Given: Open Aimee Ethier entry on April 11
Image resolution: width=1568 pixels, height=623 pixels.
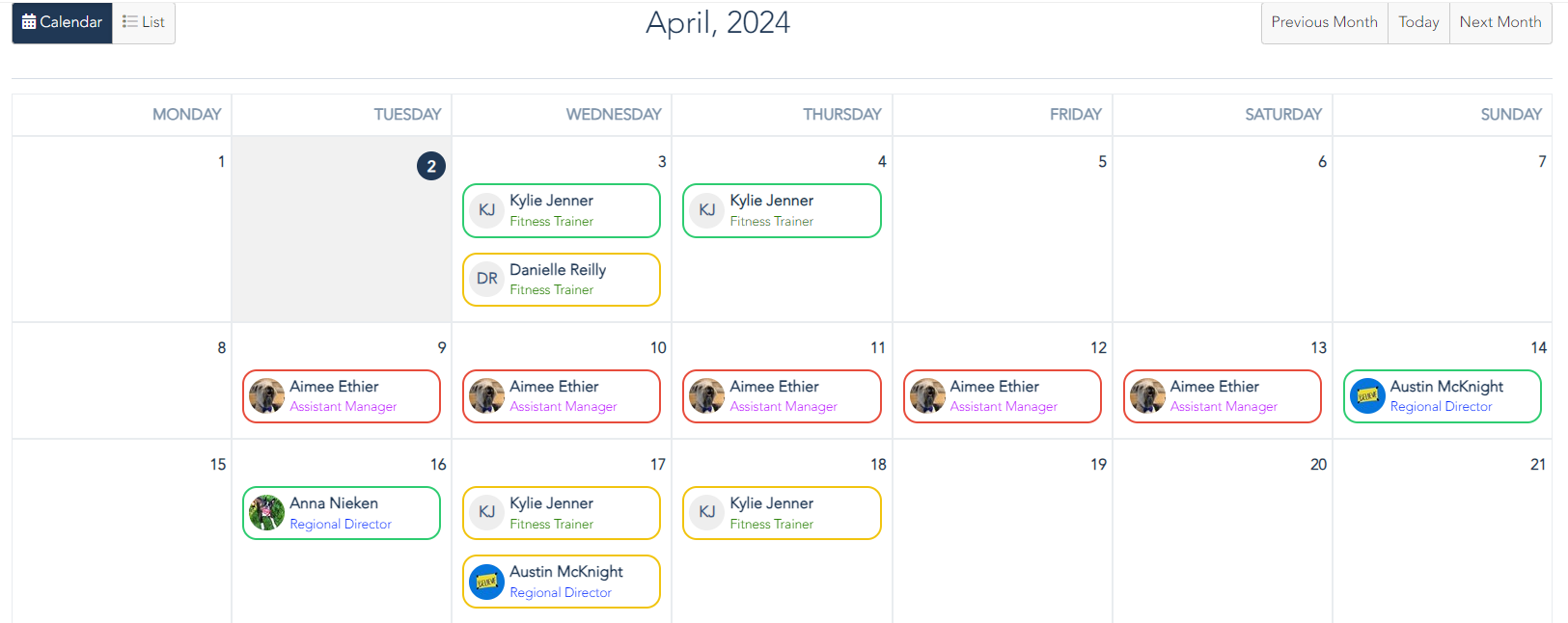Looking at the screenshot, I should coord(782,396).
